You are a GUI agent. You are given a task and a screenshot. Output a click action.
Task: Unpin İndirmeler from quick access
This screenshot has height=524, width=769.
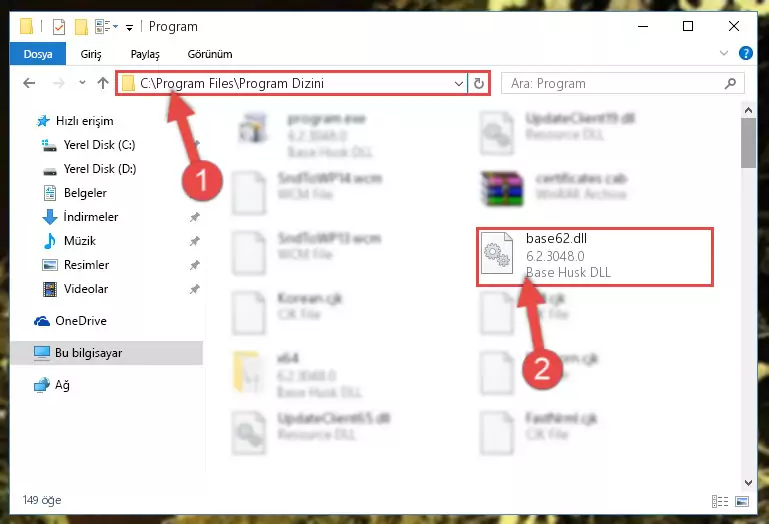click(x=195, y=217)
